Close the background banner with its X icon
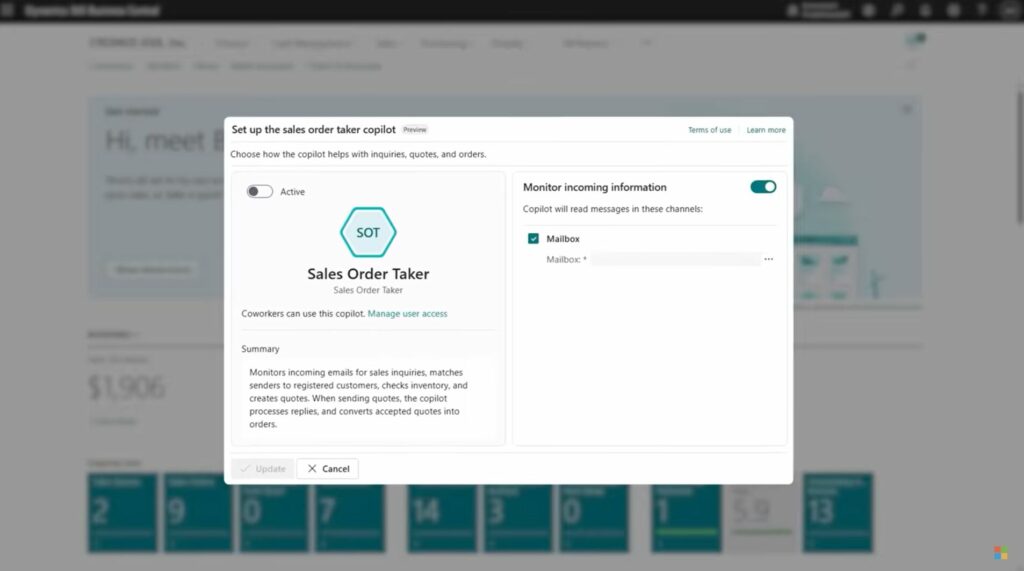1024x571 pixels. click(906, 110)
